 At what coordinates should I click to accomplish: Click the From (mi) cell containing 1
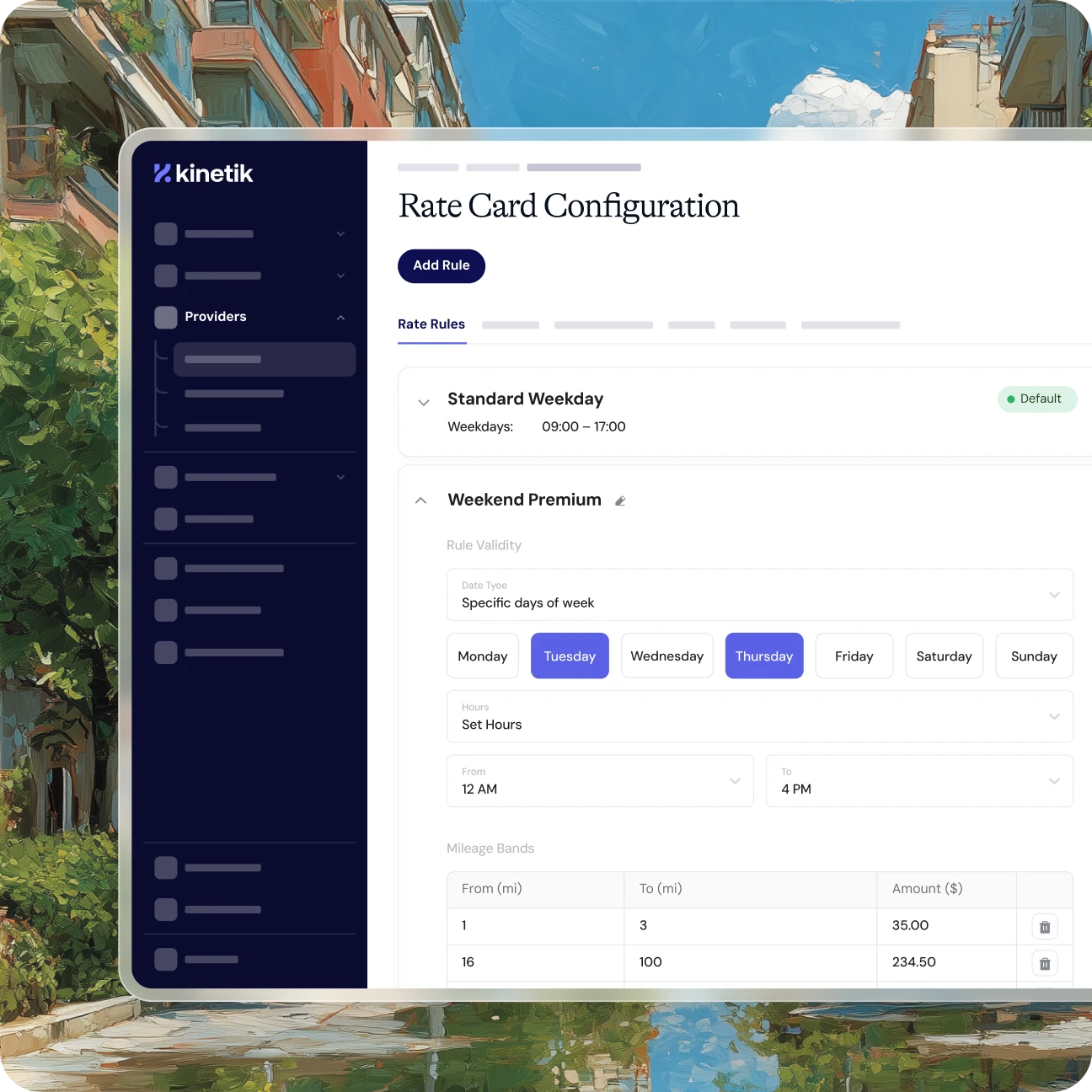(x=536, y=926)
